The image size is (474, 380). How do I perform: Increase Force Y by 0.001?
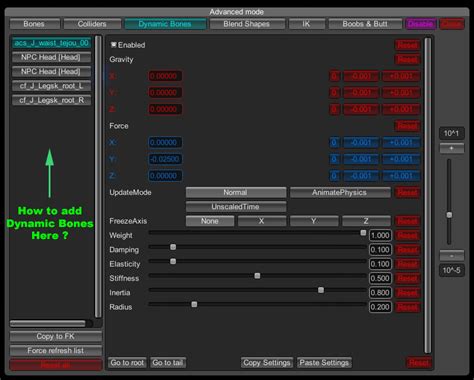[401, 159]
